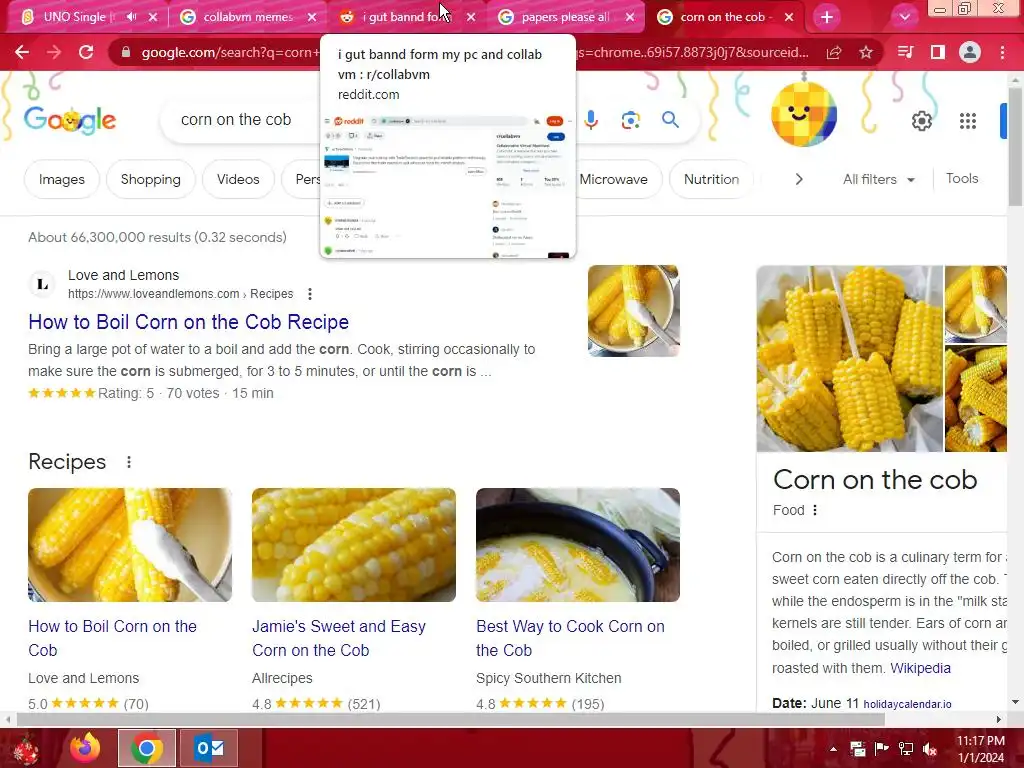Expand the All filters dropdown

tap(878, 179)
